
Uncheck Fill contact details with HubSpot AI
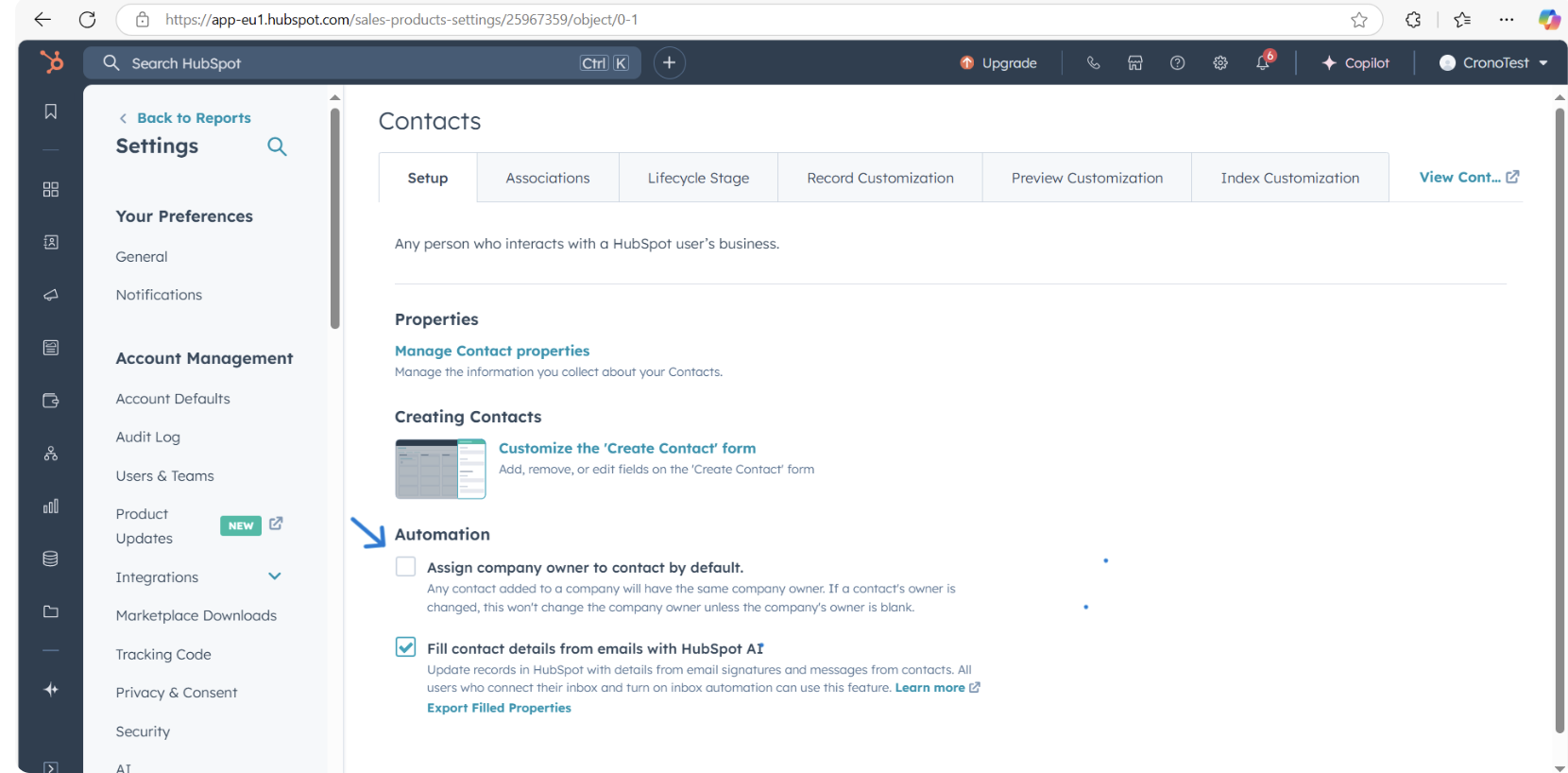click(x=405, y=647)
